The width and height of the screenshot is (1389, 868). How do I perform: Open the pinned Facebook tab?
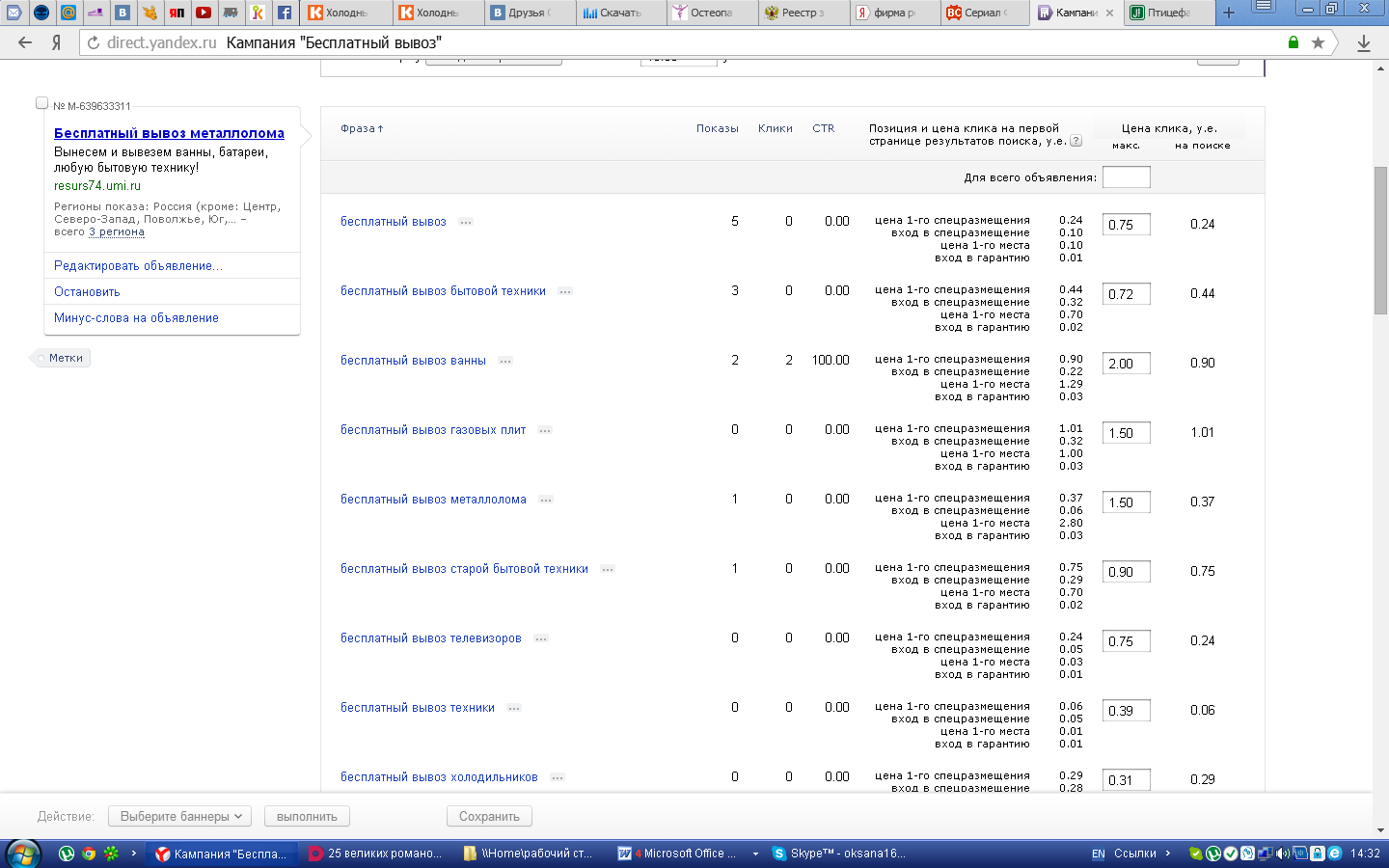click(285, 13)
